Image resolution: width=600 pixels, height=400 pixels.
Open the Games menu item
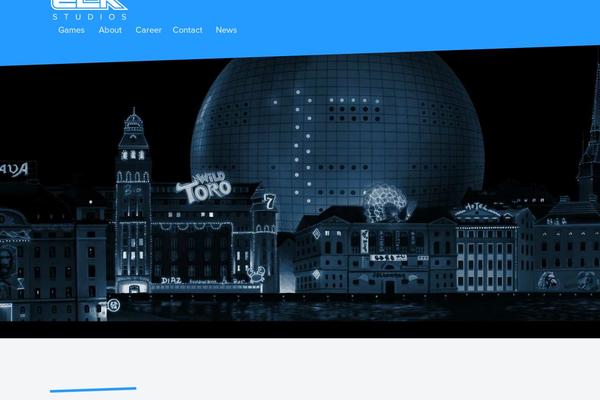(72, 30)
